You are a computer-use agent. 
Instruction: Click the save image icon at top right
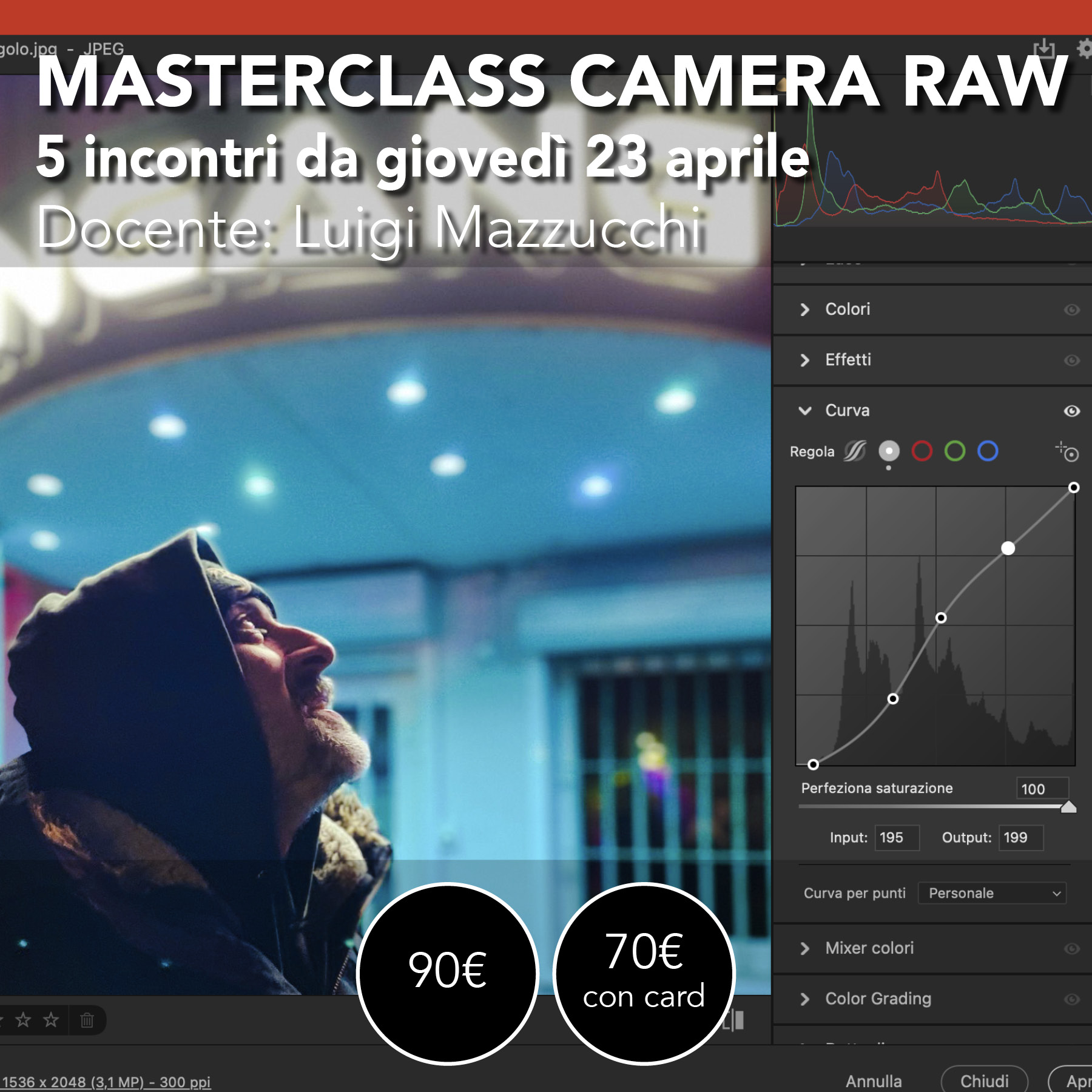[1043, 48]
